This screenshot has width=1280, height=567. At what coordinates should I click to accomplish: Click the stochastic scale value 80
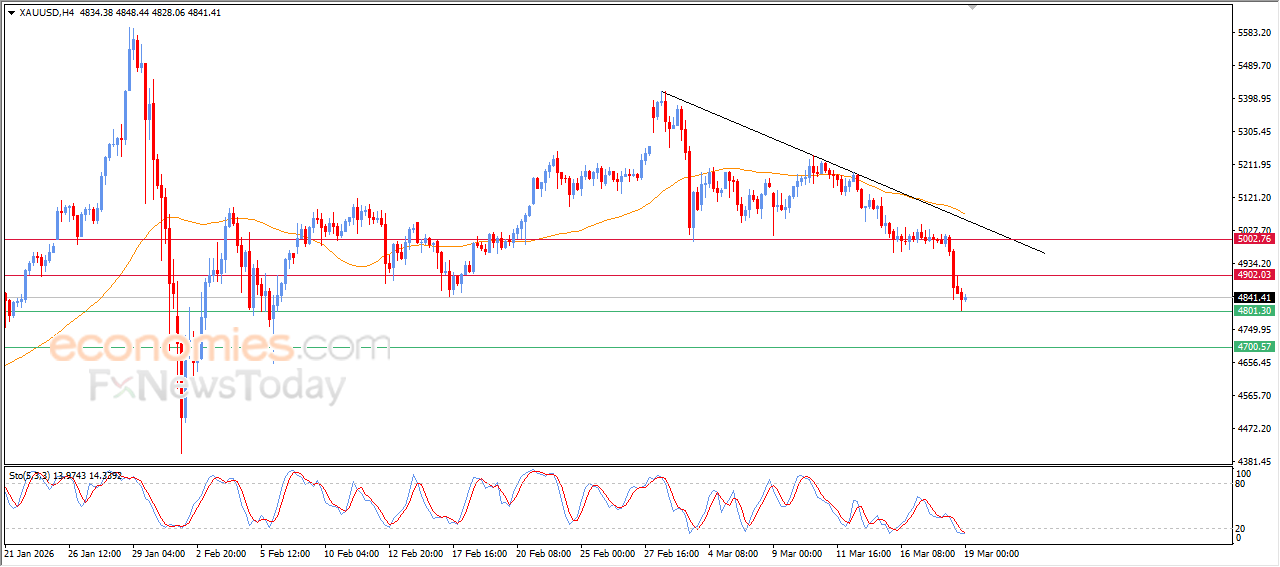pyautogui.click(x=1241, y=484)
